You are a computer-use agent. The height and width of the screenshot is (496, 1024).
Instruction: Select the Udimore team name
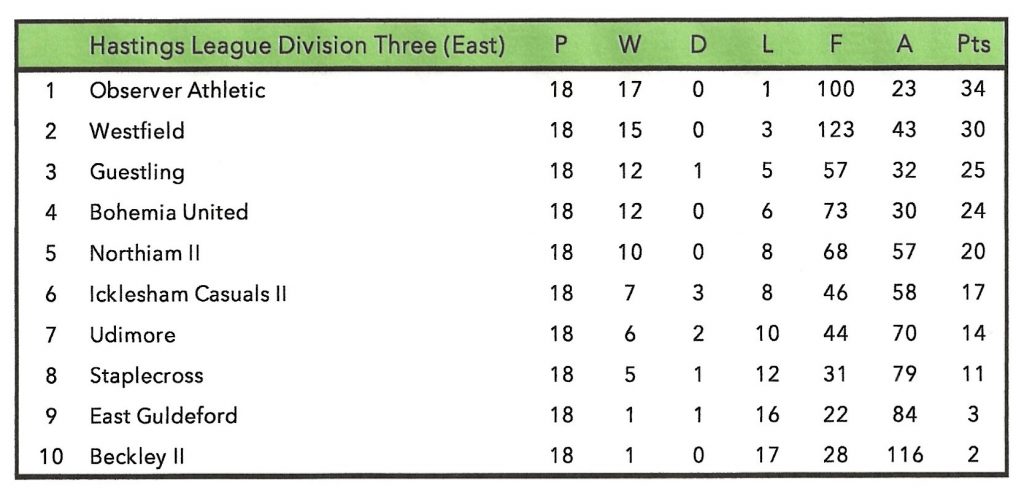click(132, 335)
